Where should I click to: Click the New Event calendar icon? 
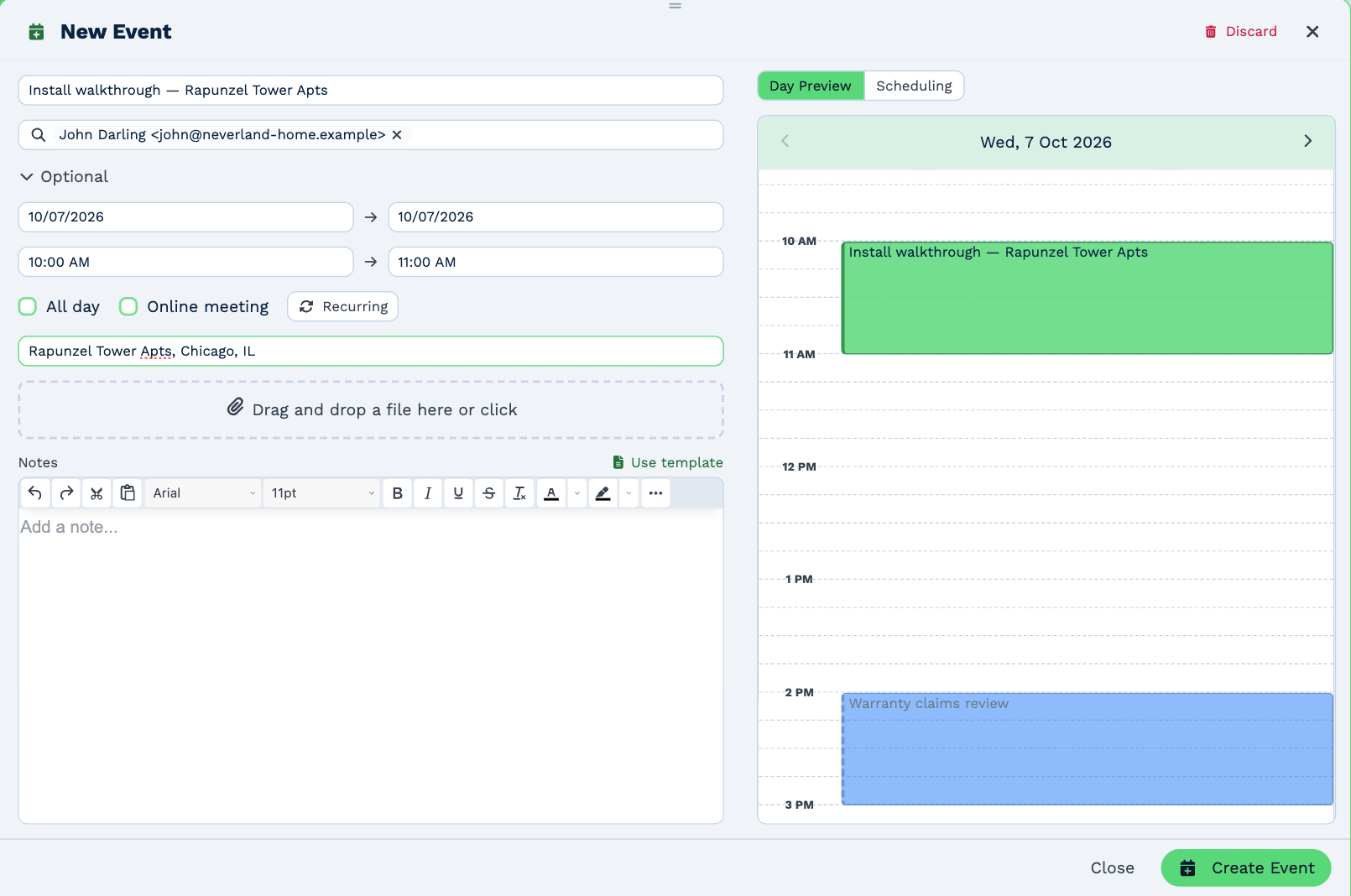[36, 32]
